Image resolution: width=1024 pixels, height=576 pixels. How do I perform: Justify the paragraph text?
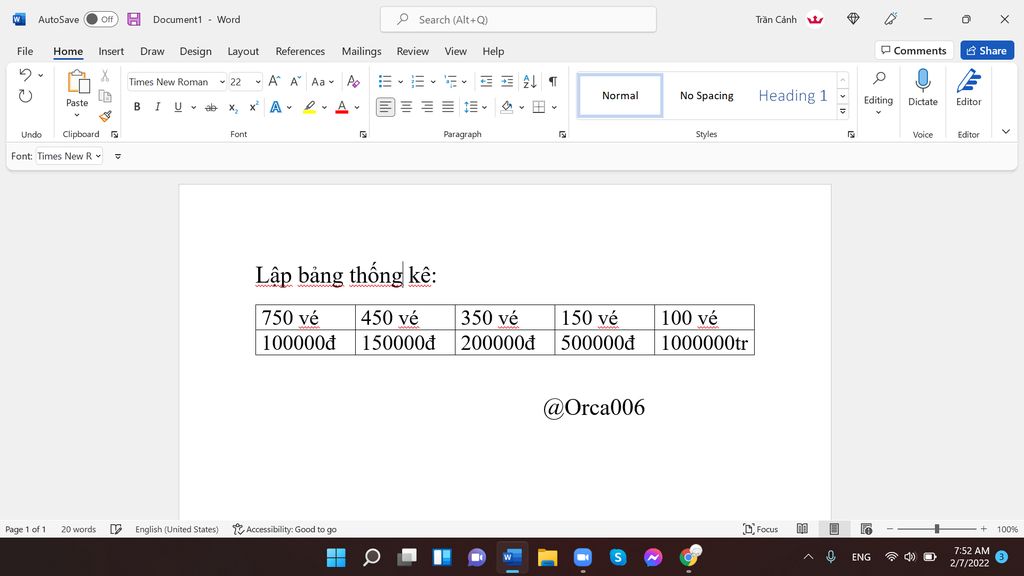[448, 106]
